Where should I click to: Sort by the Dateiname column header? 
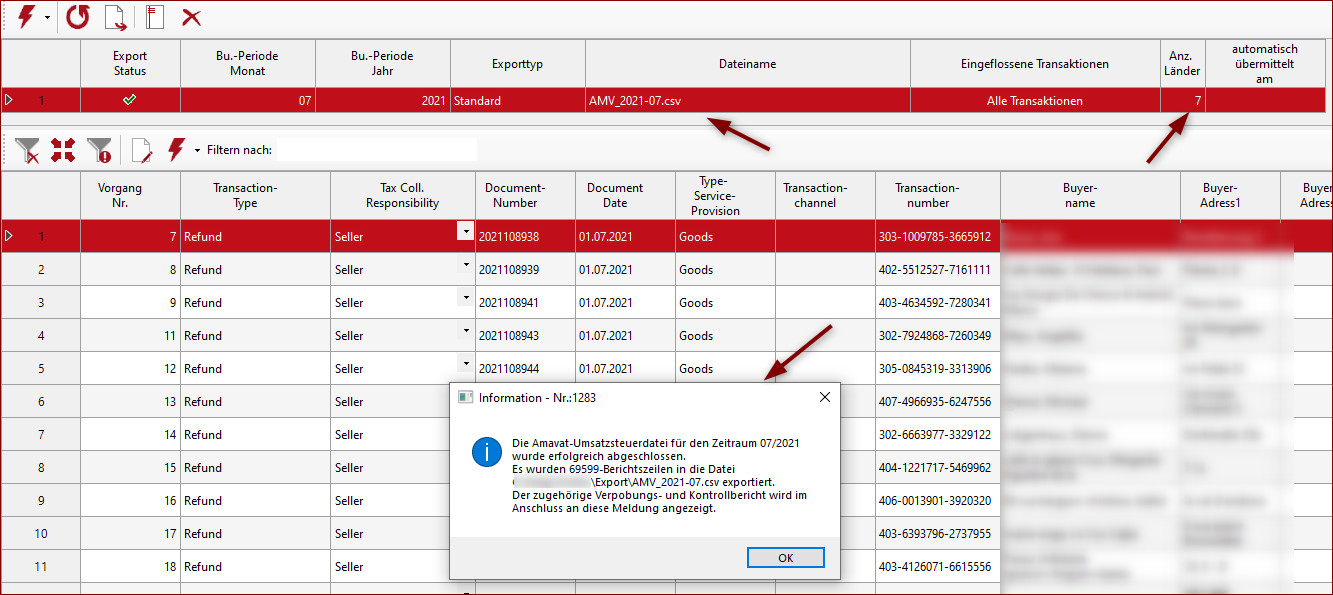click(x=747, y=64)
